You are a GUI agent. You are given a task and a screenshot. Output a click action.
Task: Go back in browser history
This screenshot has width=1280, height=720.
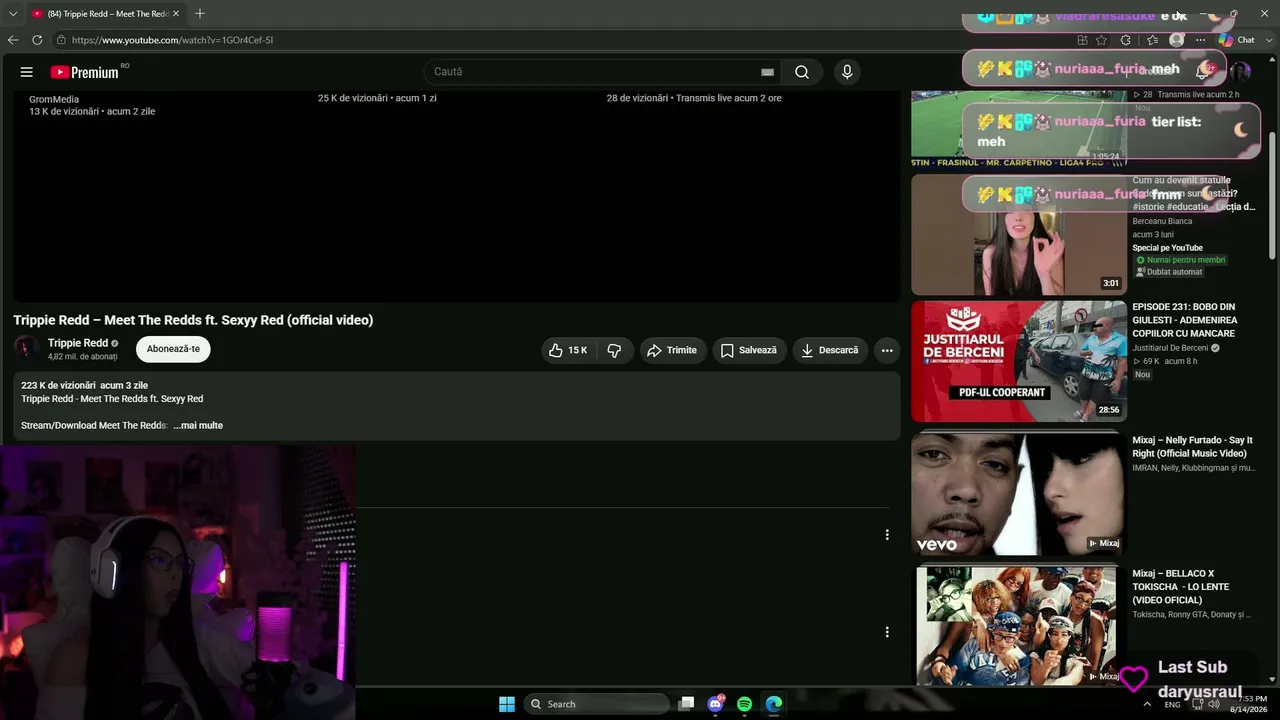coord(13,40)
